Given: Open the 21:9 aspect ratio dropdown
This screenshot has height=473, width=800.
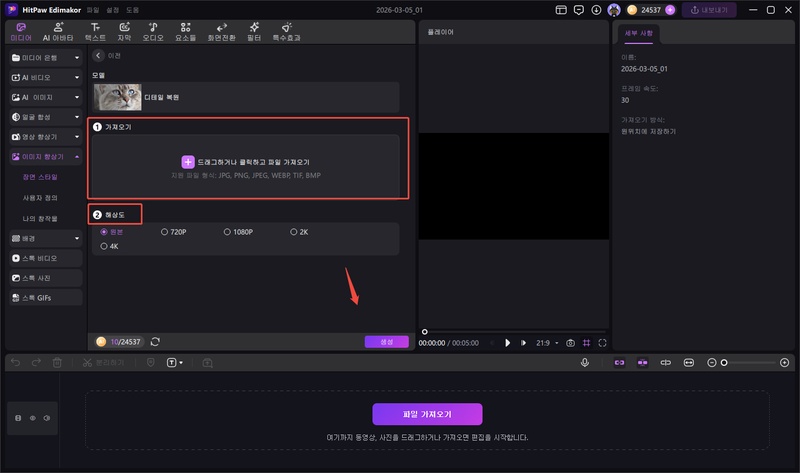Looking at the screenshot, I should pyautogui.click(x=547, y=343).
